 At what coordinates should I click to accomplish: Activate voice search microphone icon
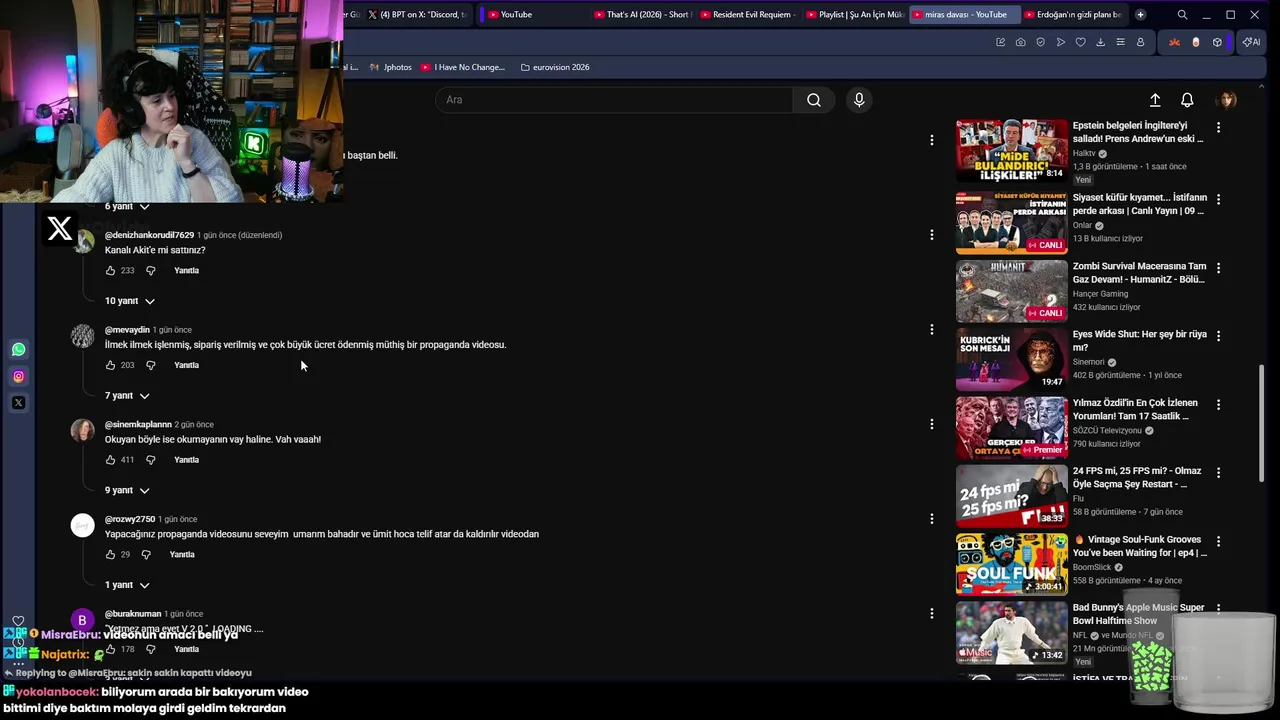858,100
